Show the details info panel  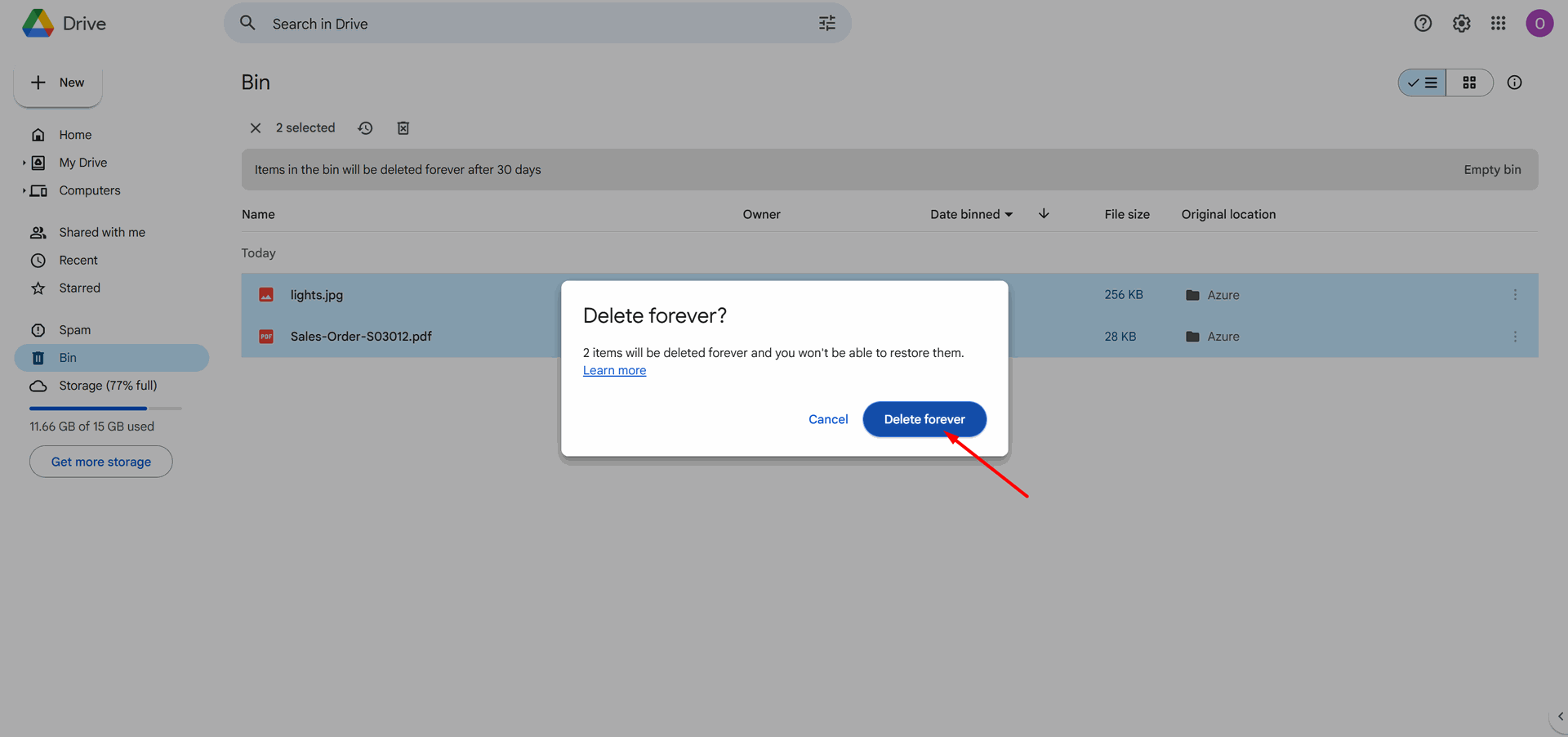[x=1514, y=83]
